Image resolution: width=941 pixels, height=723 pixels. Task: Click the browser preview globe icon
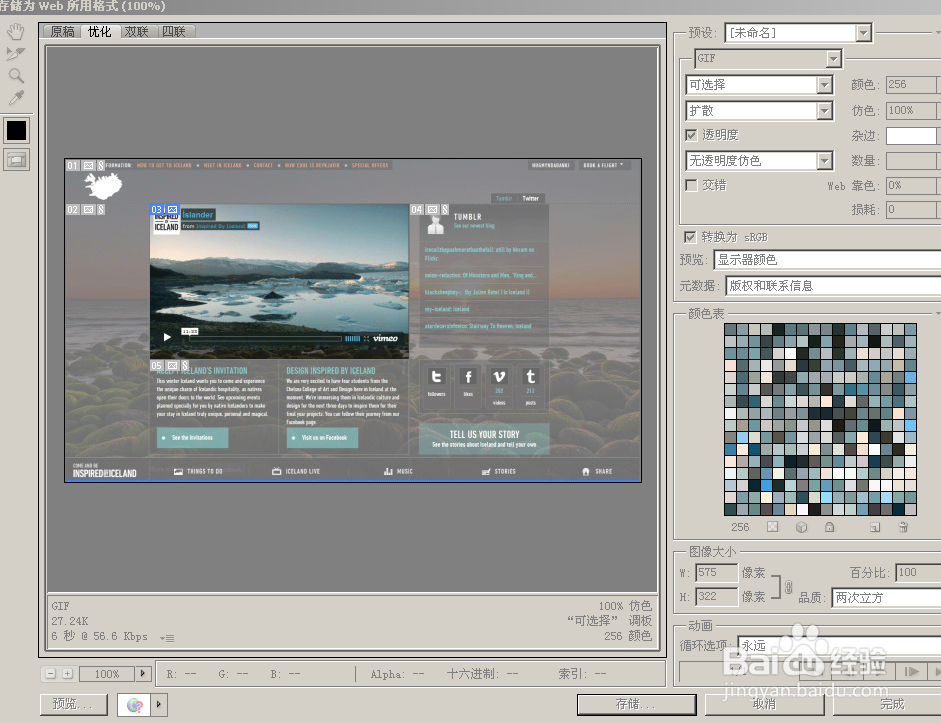coord(134,704)
